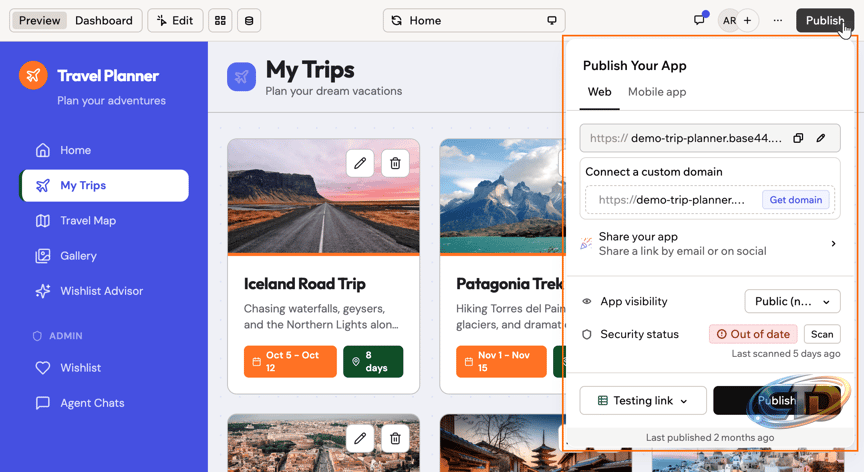Select My Trips in the sidebar
864x472 pixels.
point(104,185)
